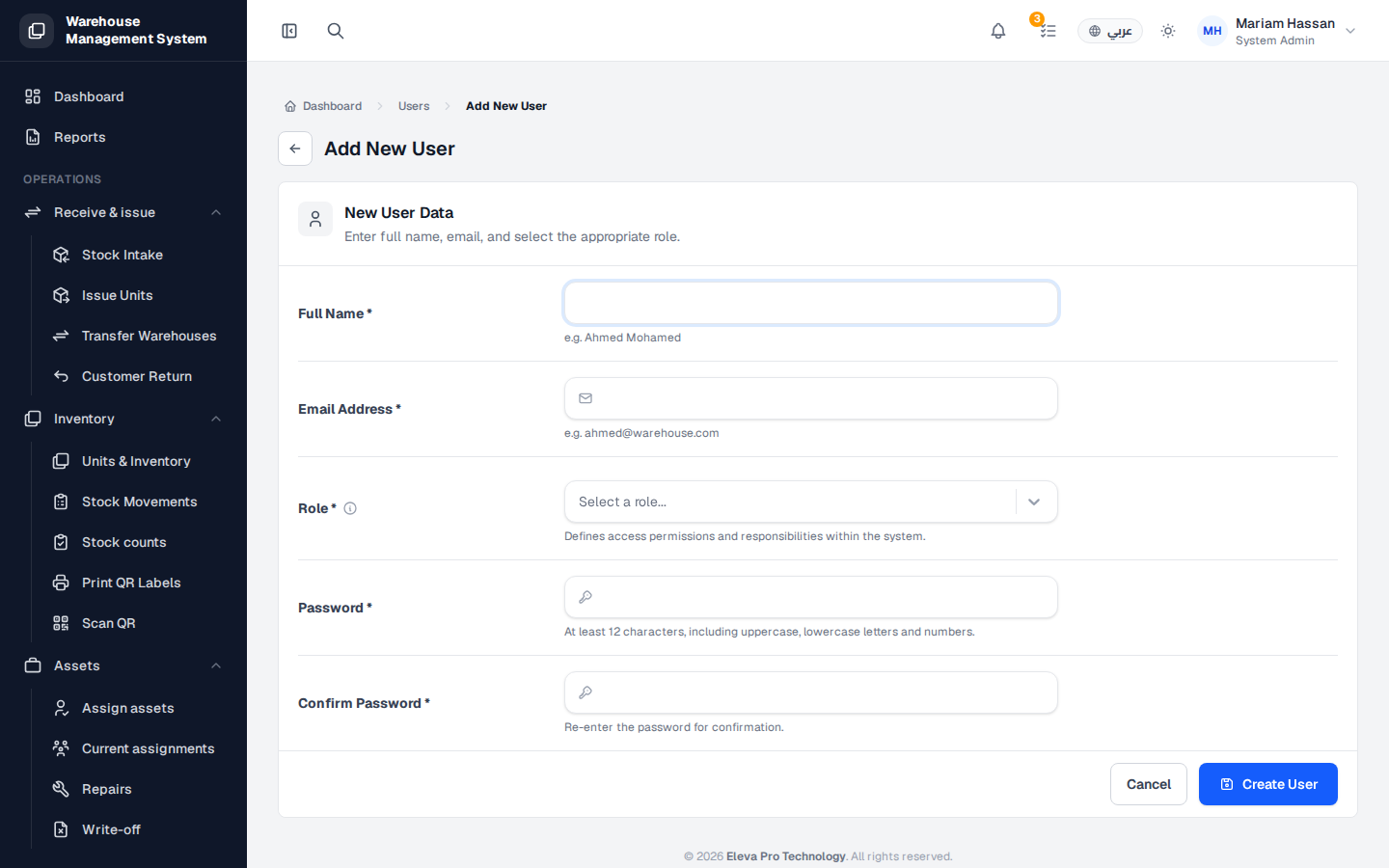Click the Role info icon
1389x868 pixels.
pyautogui.click(x=350, y=508)
